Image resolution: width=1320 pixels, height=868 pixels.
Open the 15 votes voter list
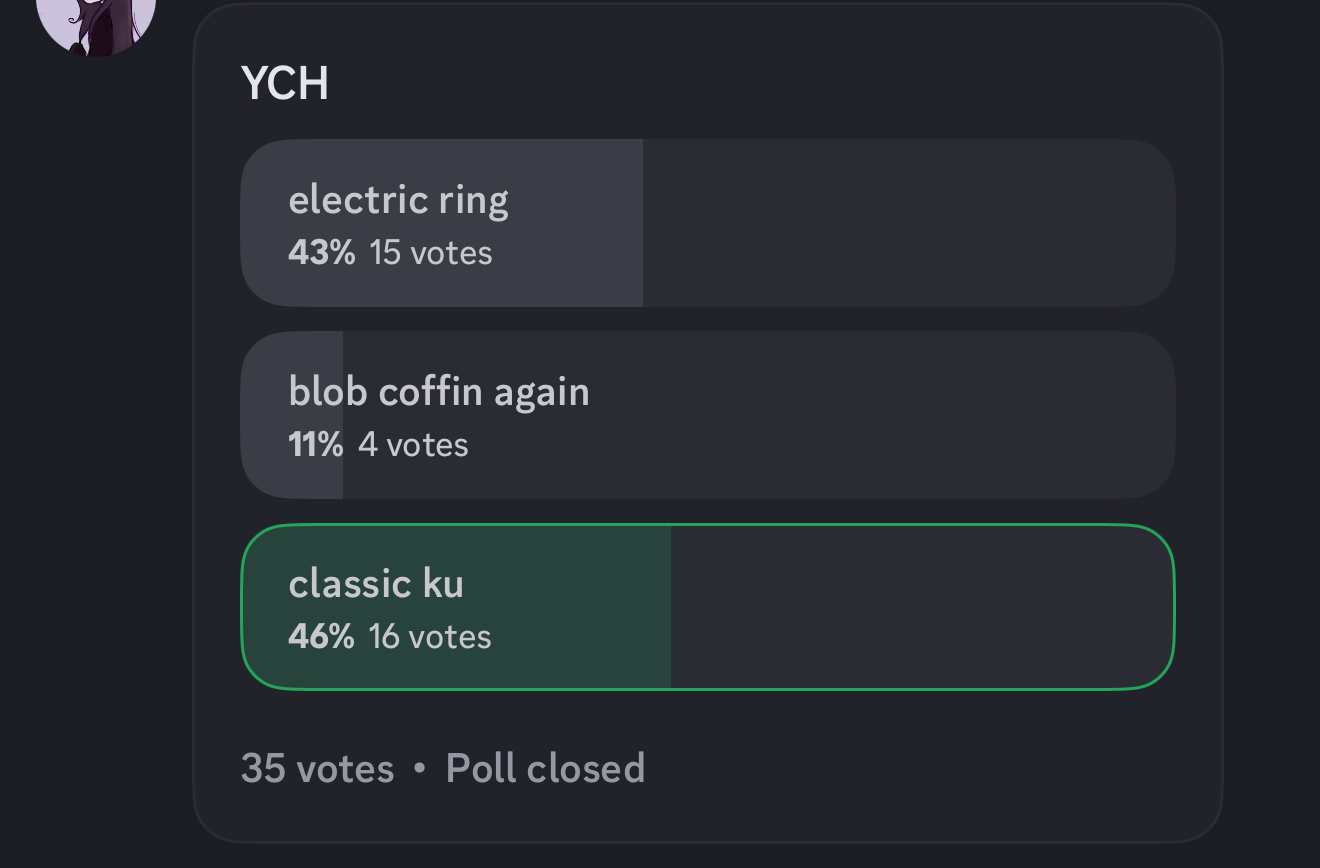[x=431, y=252]
